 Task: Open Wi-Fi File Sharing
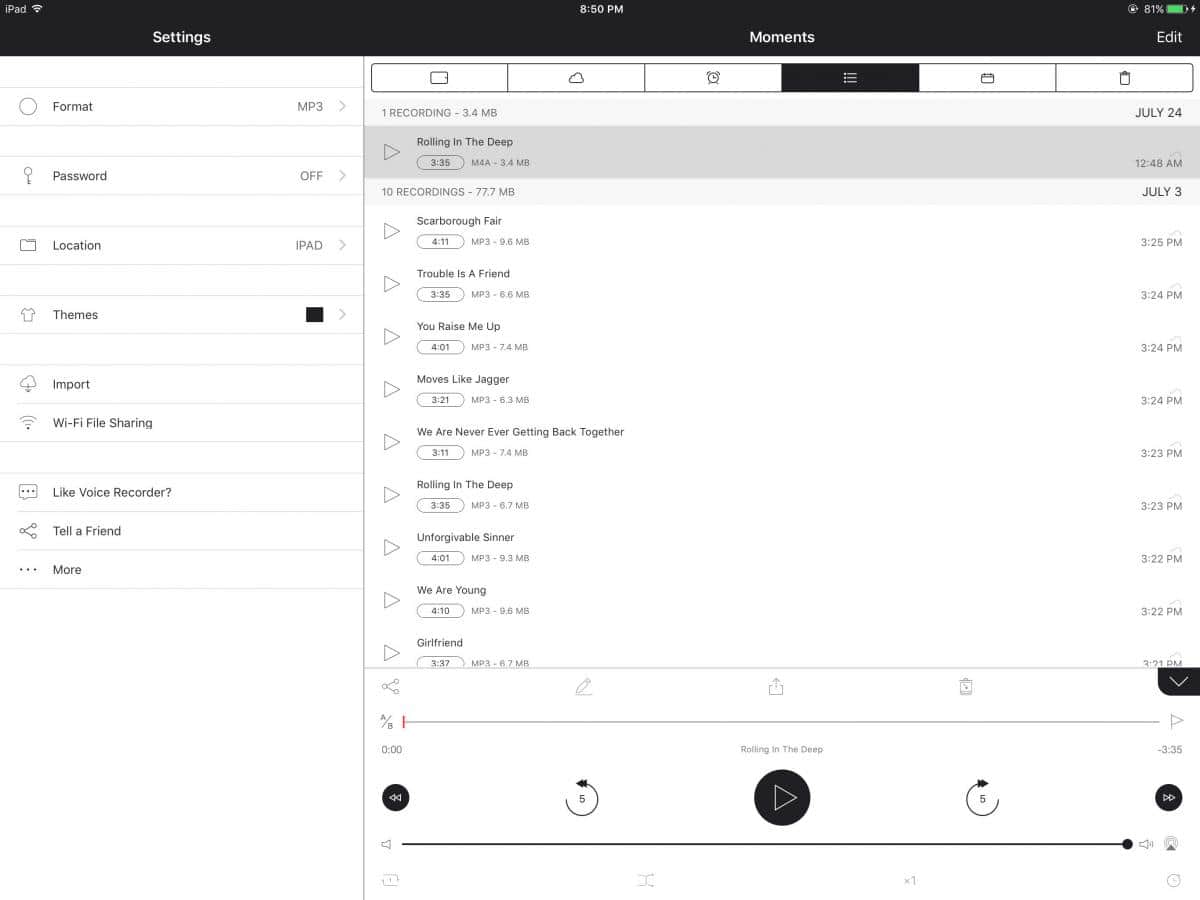coord(103,423)
